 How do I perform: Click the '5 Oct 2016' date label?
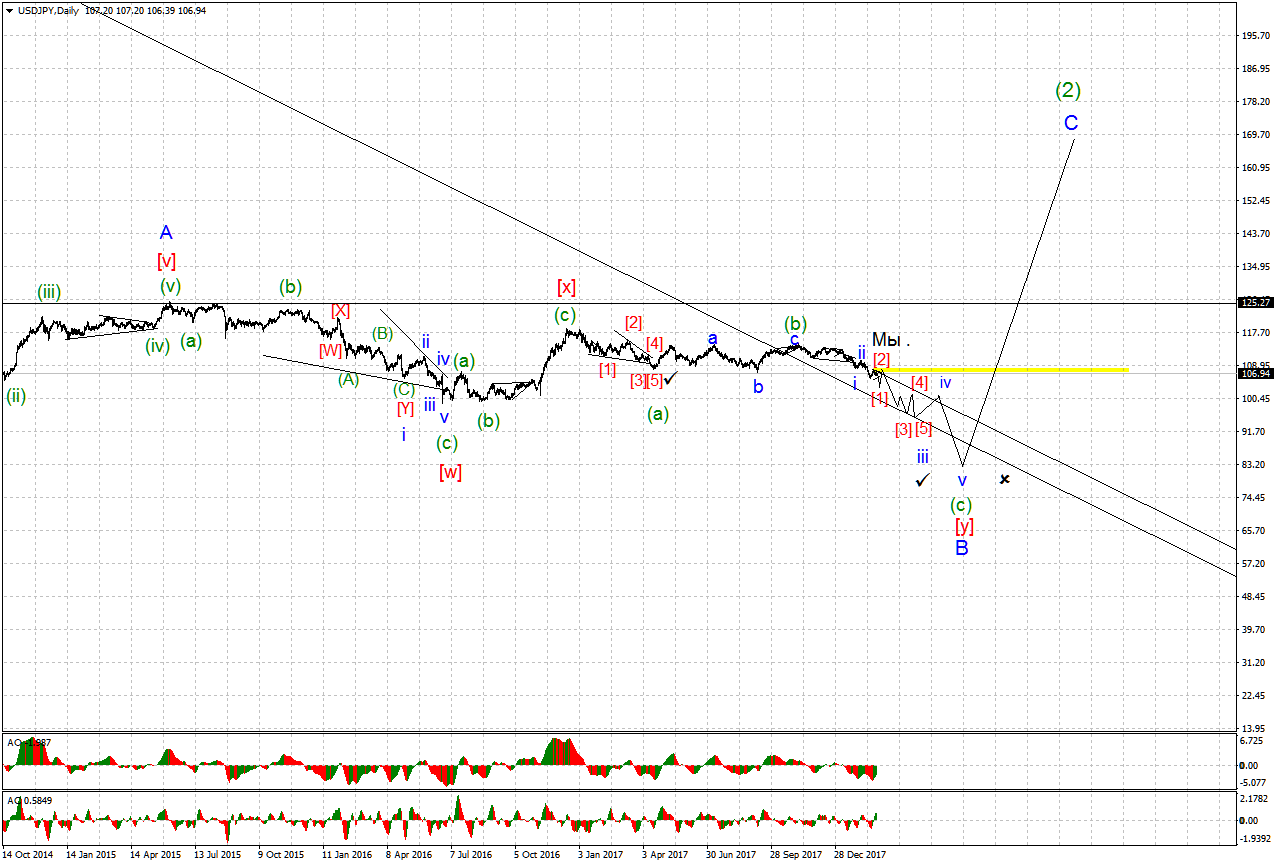[537, 855]
